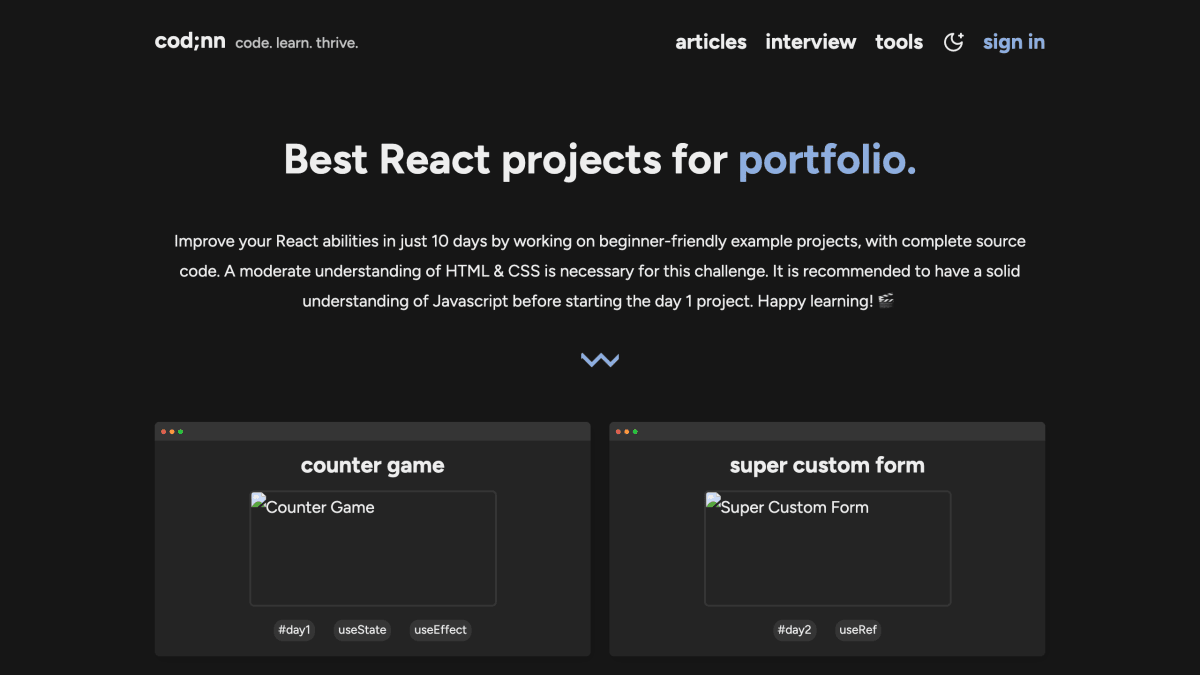Click the blue 'portfolio.' heading word

click(827, 160)
